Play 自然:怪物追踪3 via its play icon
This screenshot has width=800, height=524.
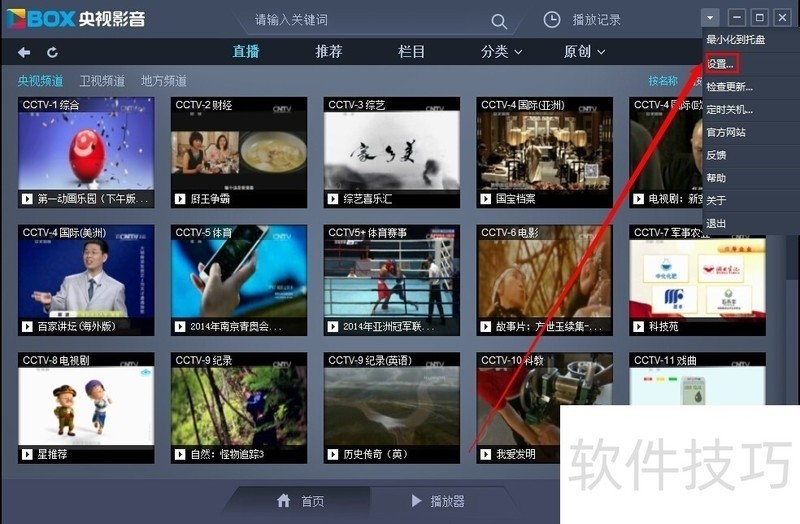tap(180, 454)
